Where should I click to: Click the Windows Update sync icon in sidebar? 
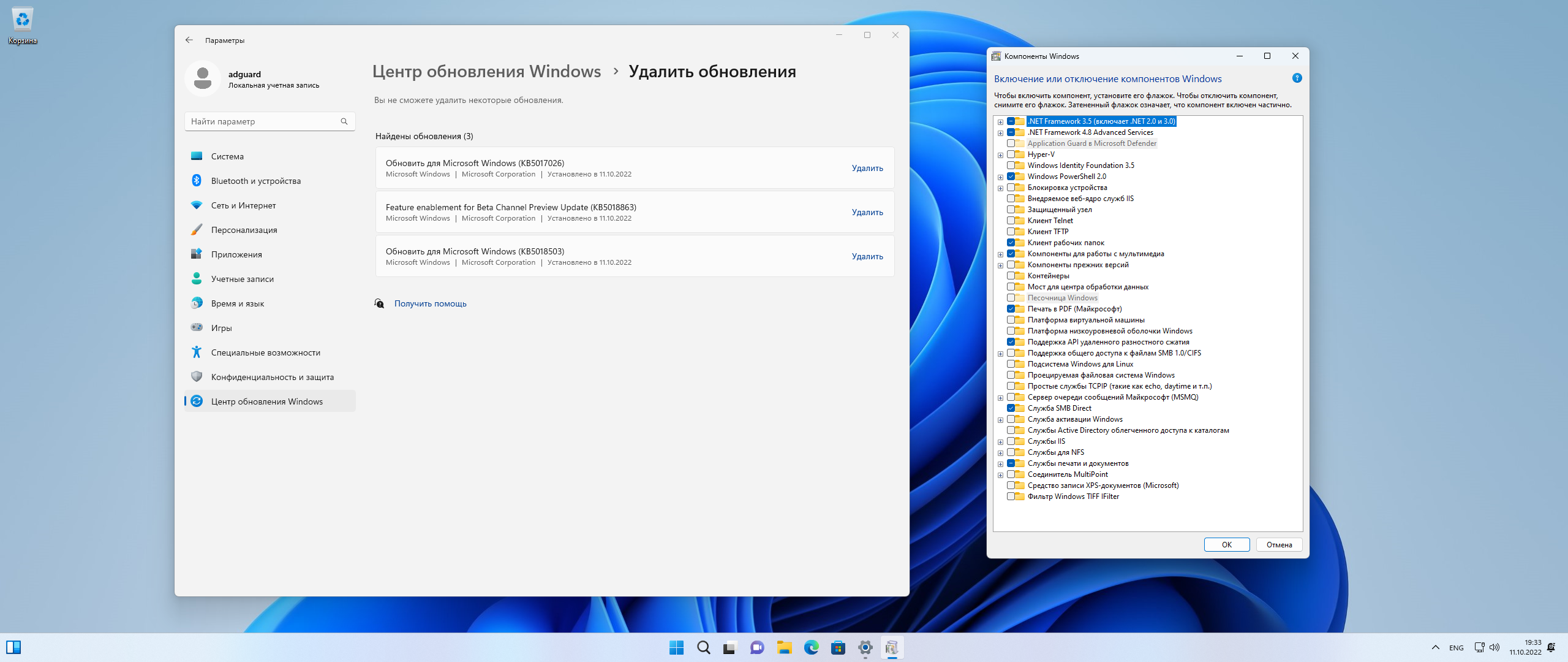point(197,401)
